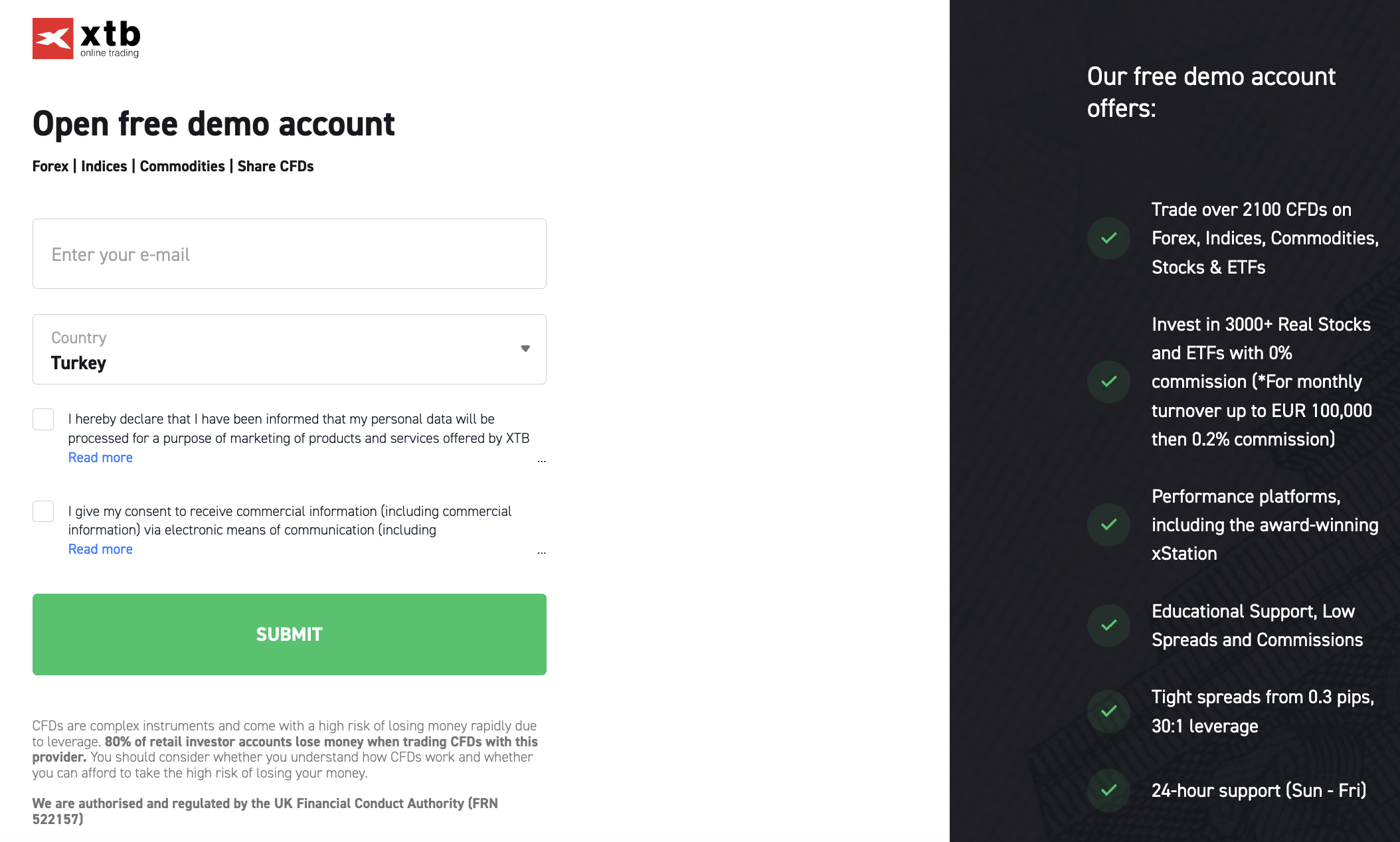The image size is (1400, 842).
Task: Open Read more under commercial information consent
Action: pos(100,549)
